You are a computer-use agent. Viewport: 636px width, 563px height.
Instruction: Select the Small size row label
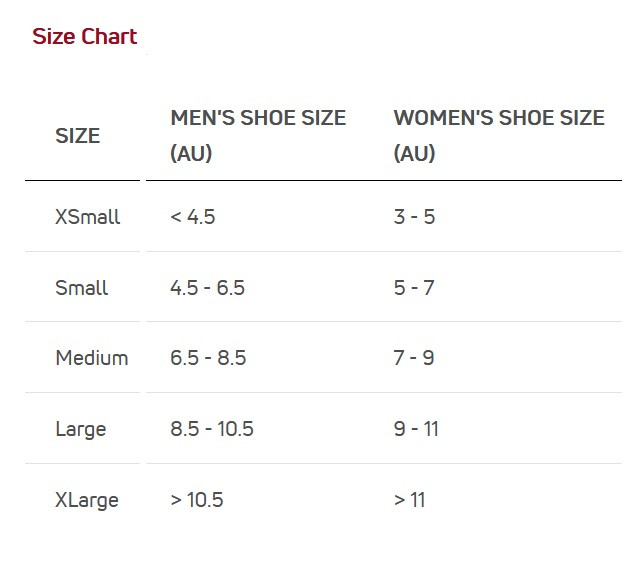[x=82, y=288]
